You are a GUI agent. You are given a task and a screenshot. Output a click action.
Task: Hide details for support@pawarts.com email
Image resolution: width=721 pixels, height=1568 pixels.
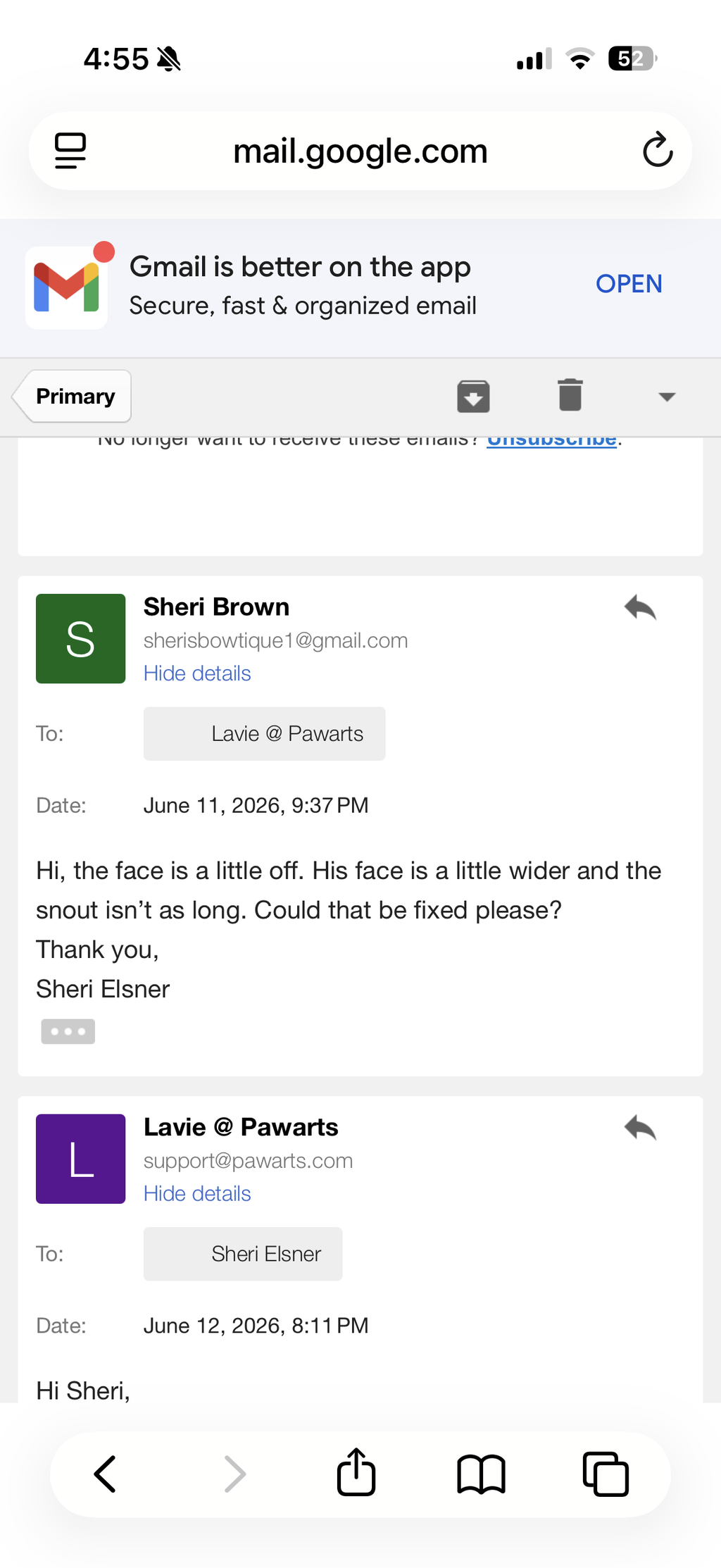pos(197,1194)
